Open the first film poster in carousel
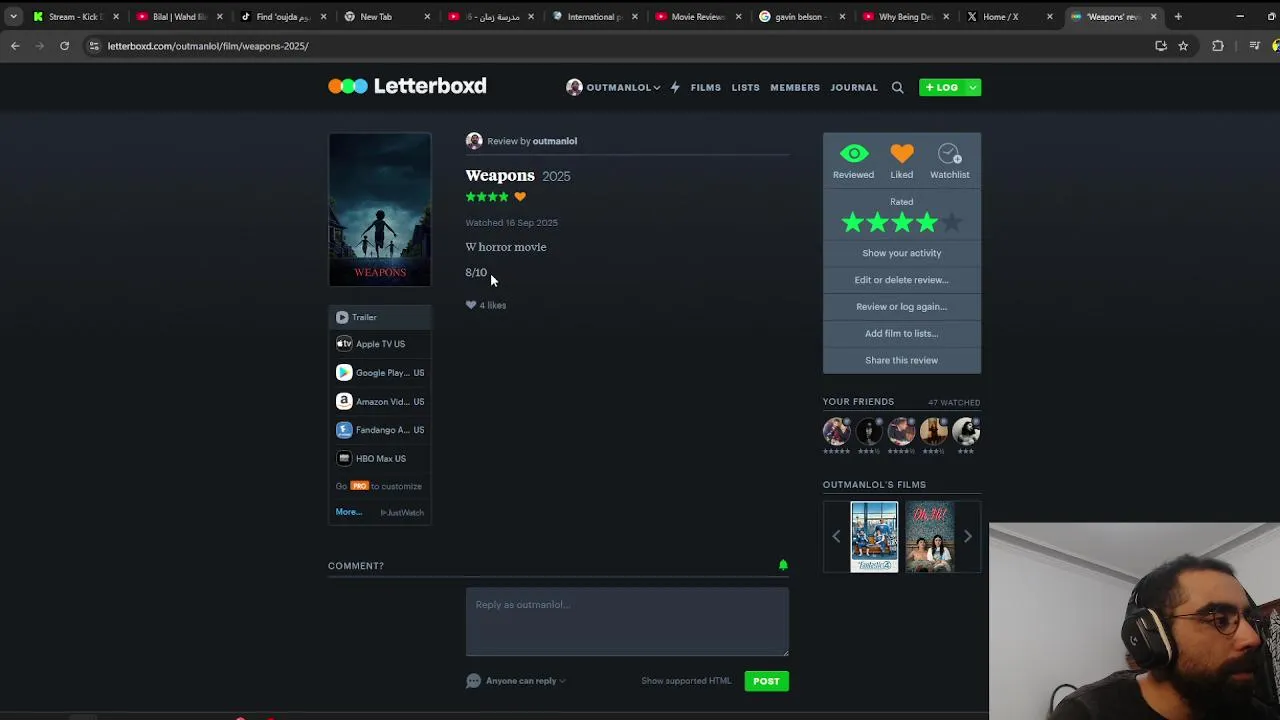1280x720 pixels. pyautogui.click(x=874, y=537)
